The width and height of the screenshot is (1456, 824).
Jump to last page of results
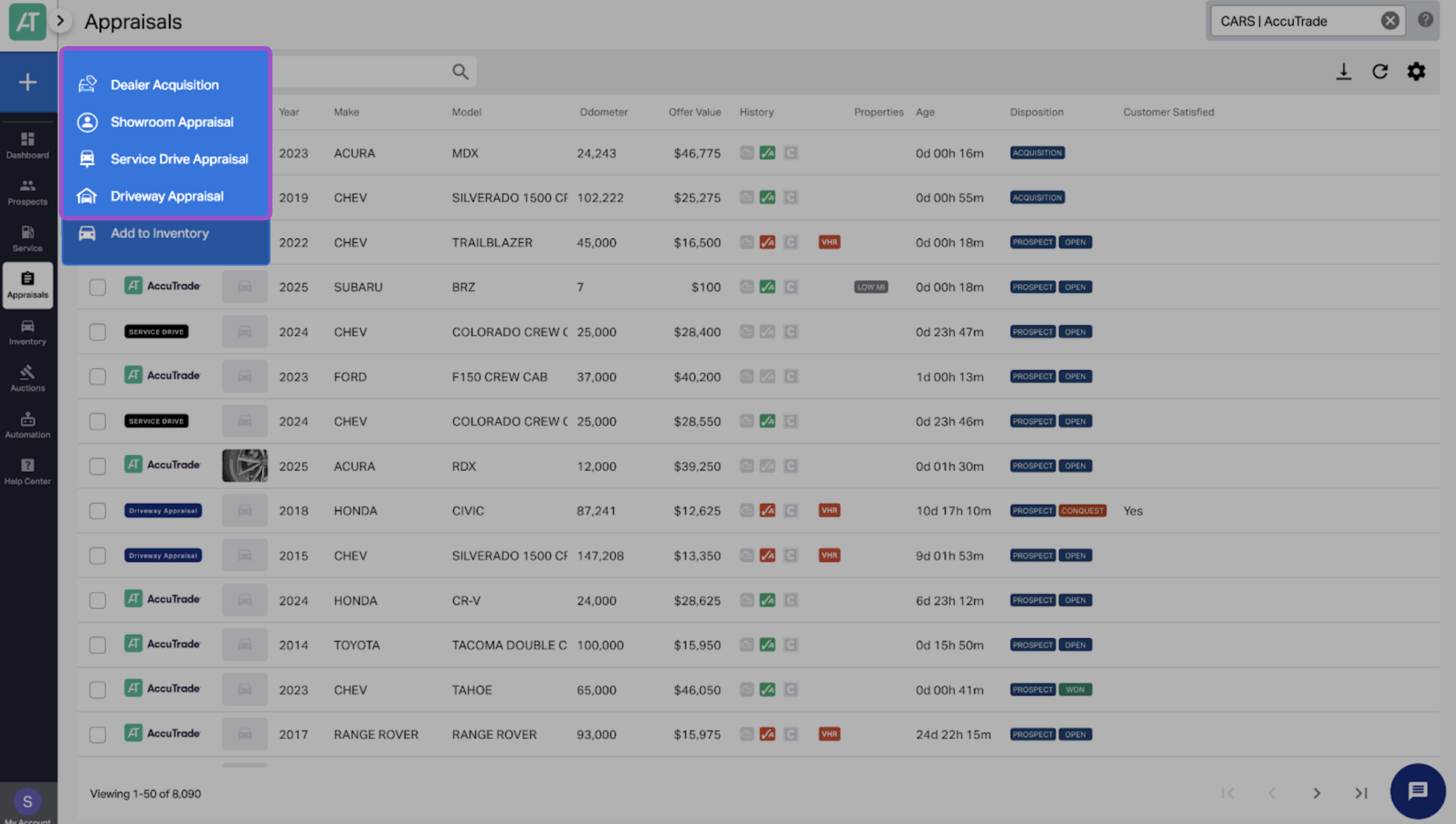point(1361,793)
